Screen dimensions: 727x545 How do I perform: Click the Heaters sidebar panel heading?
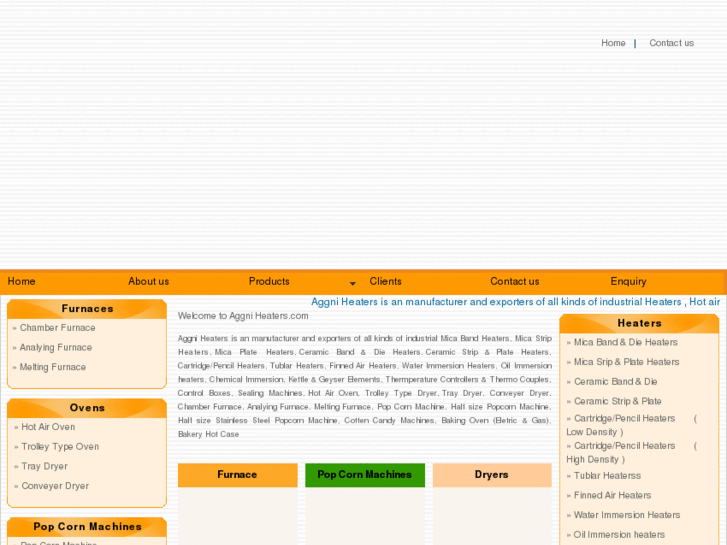[639, 323]
